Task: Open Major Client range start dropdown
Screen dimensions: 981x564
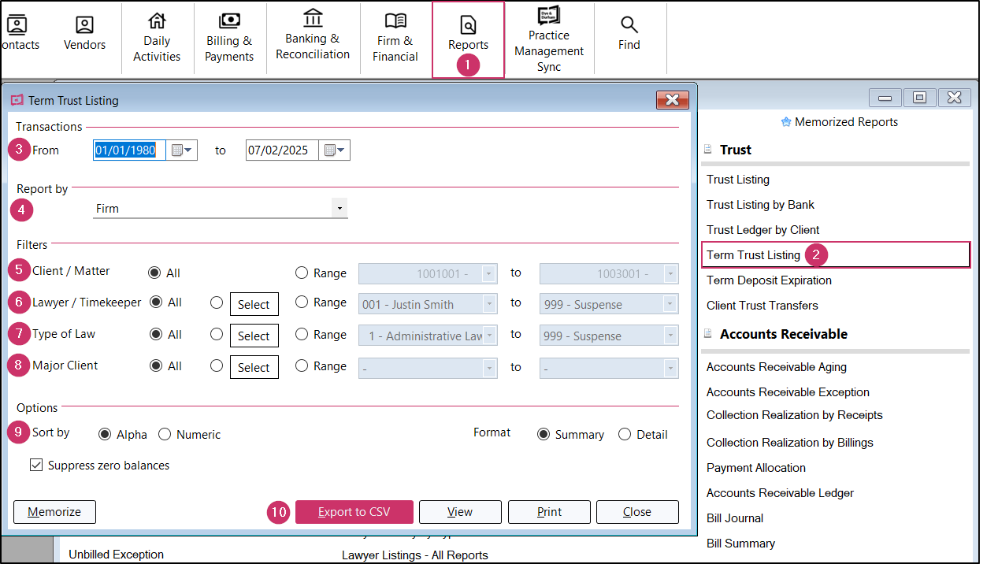Action: [489, 368]
